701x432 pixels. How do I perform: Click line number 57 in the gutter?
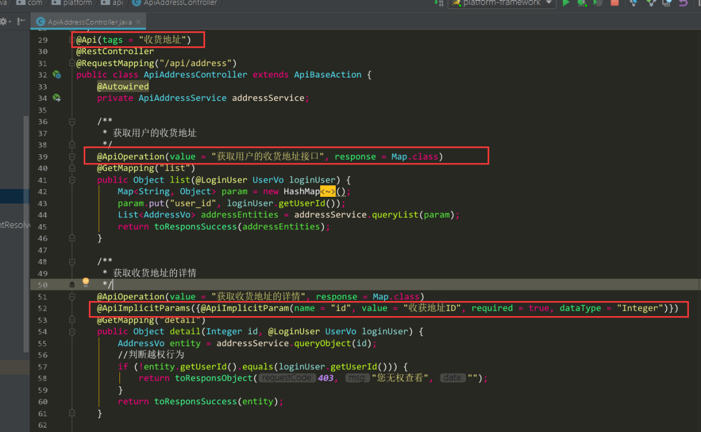coord(42,367)
